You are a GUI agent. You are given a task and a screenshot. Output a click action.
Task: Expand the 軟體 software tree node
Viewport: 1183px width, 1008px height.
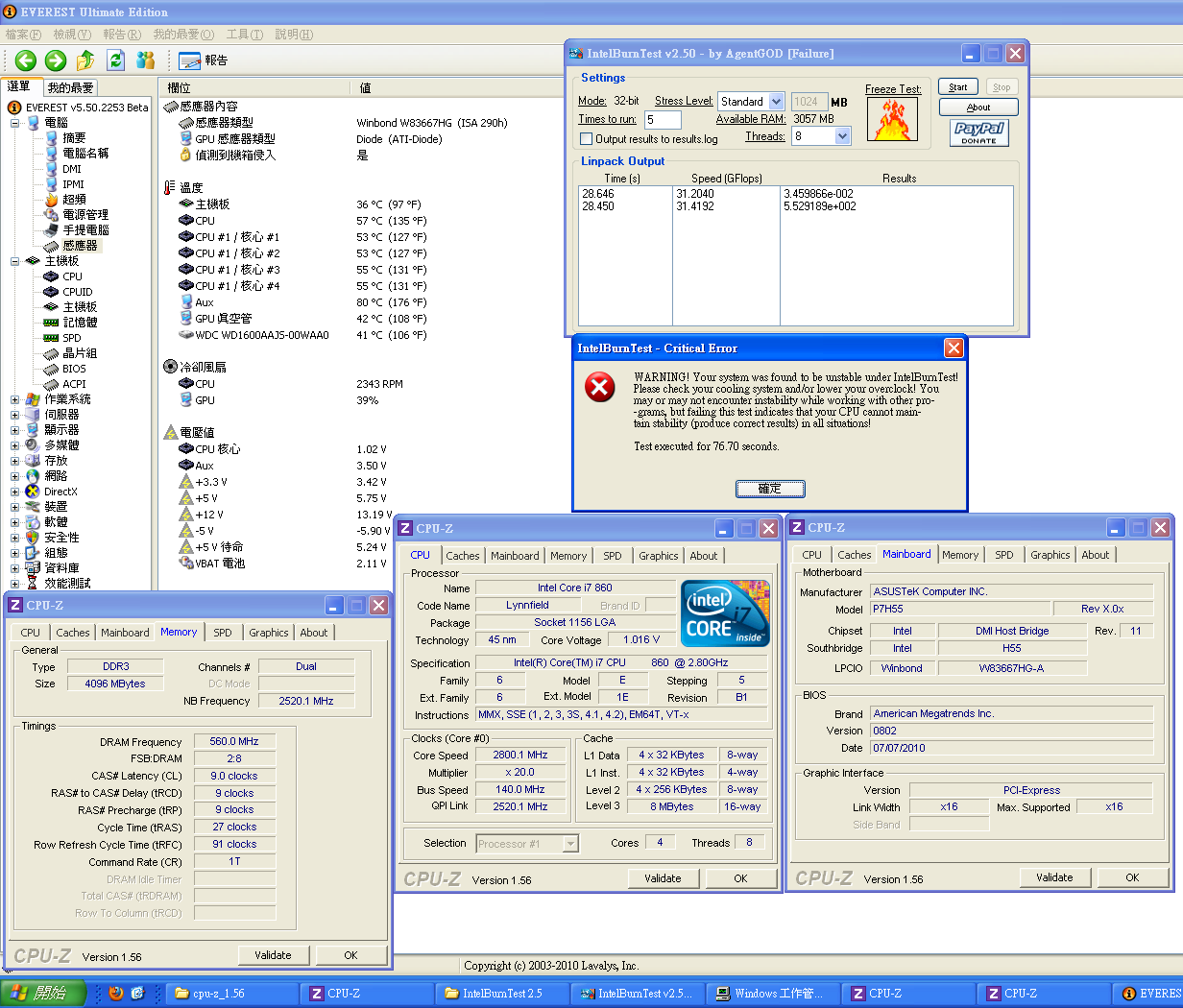[14, 522]
